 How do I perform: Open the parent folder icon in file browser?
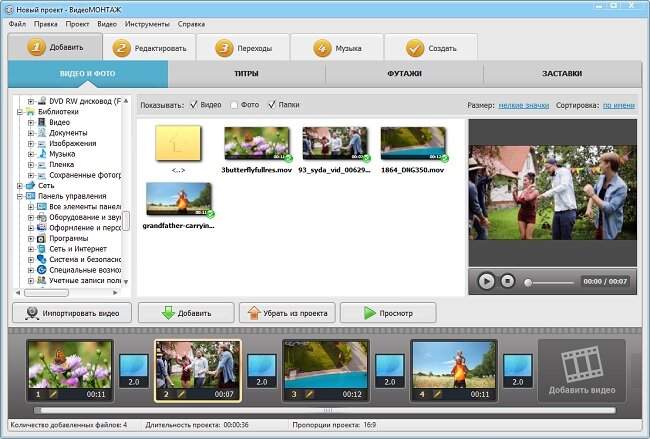(178, 143)
